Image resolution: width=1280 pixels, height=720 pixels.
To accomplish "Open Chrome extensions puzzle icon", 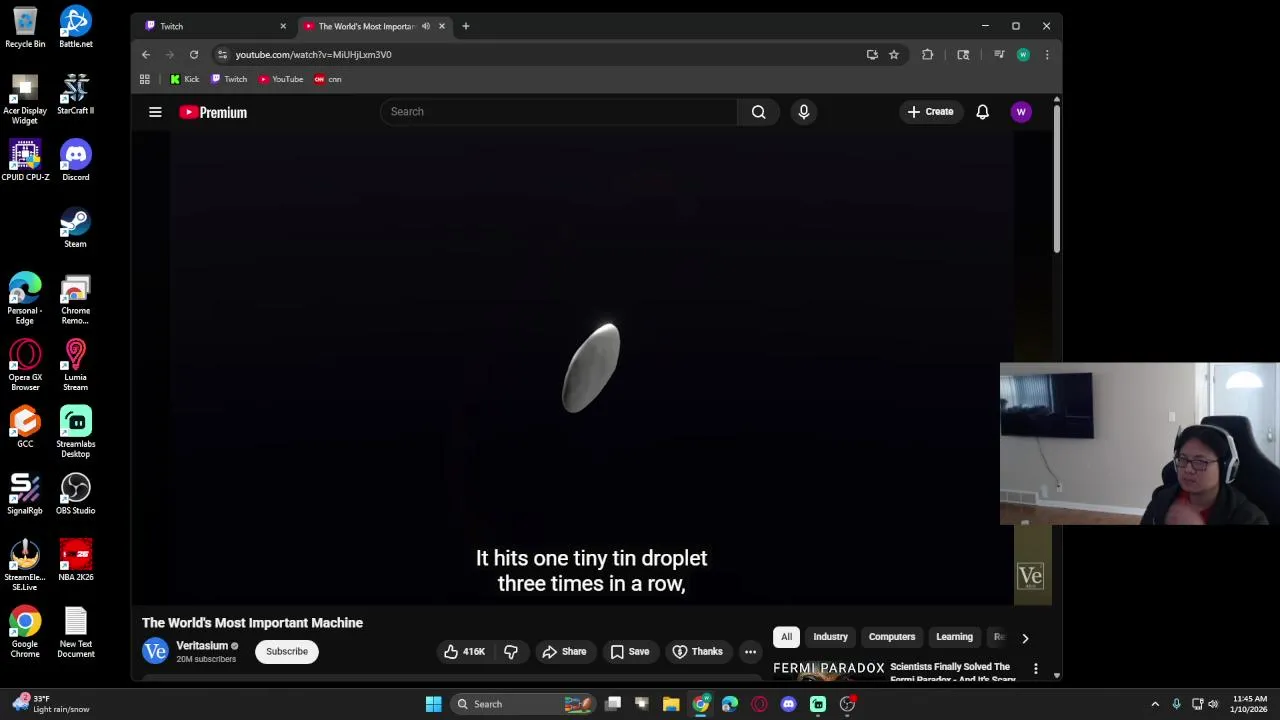I will click(x=928, y=55).
